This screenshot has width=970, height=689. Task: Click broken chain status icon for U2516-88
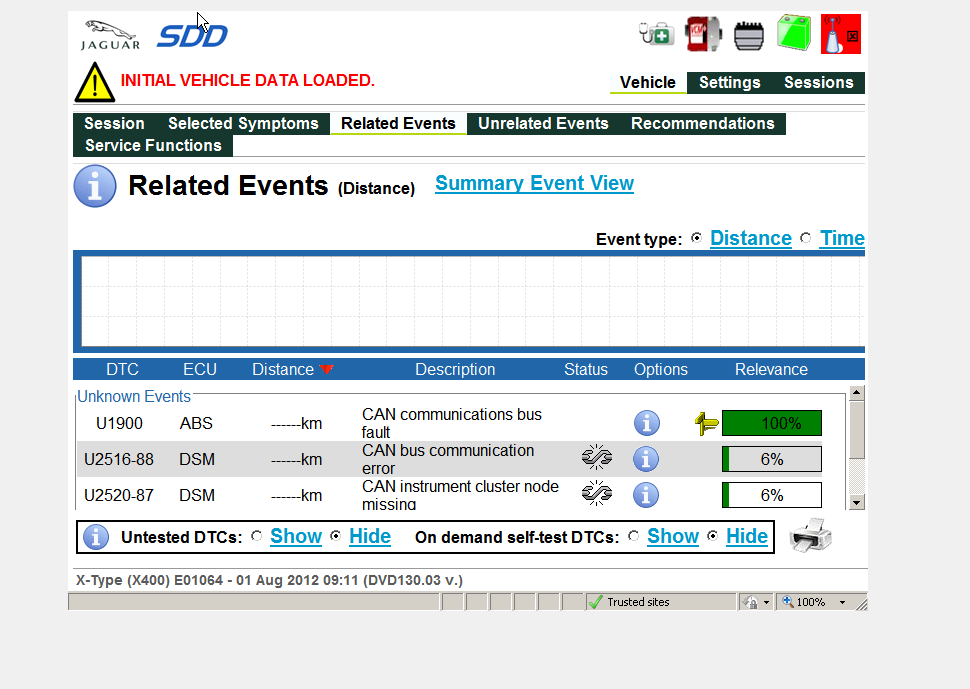[x=596, y=459]
